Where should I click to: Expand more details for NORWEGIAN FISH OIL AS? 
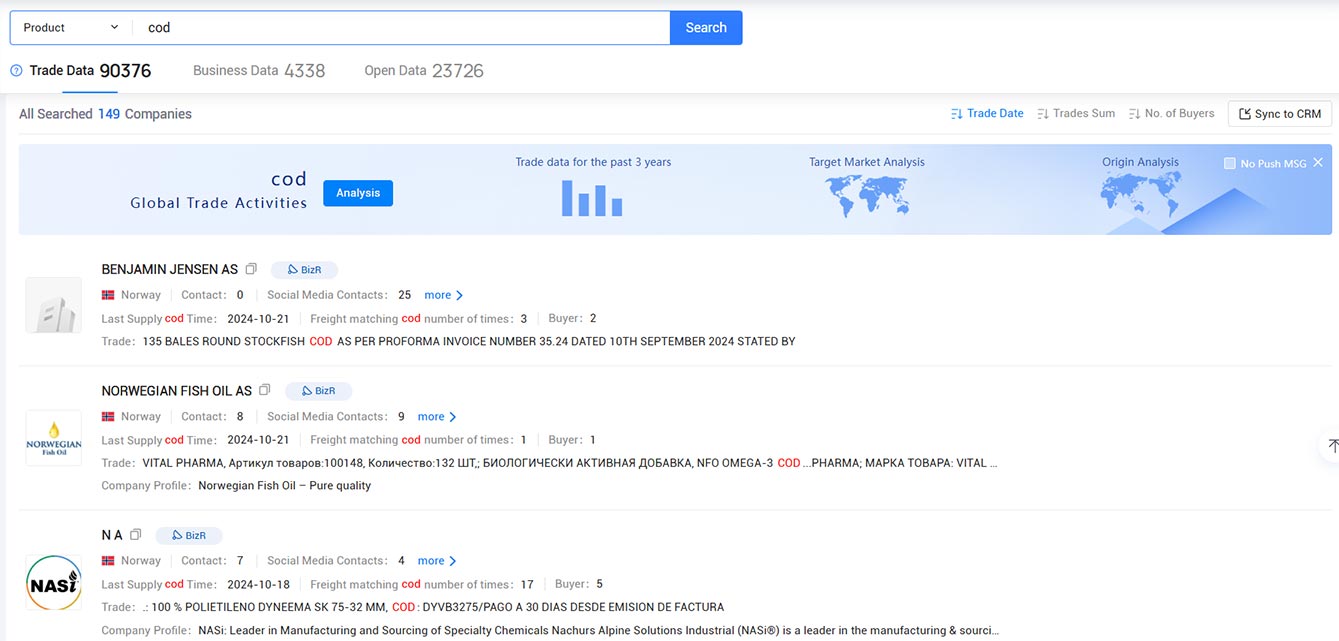click(x=437, y=417)
